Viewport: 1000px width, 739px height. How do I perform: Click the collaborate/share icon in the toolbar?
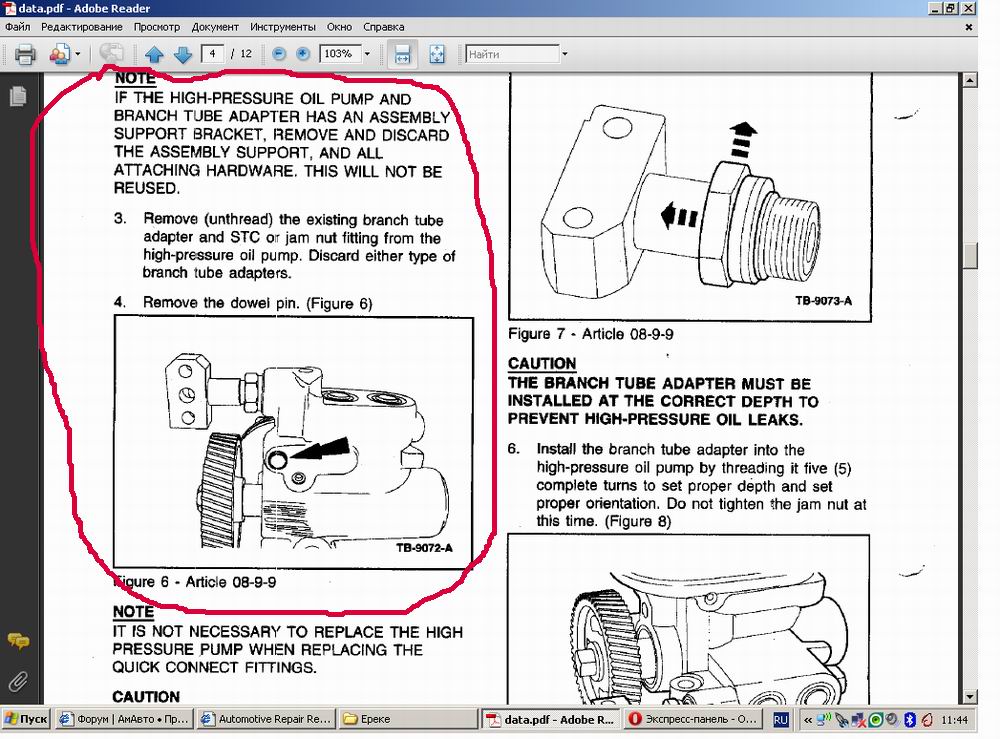[58, 54]
